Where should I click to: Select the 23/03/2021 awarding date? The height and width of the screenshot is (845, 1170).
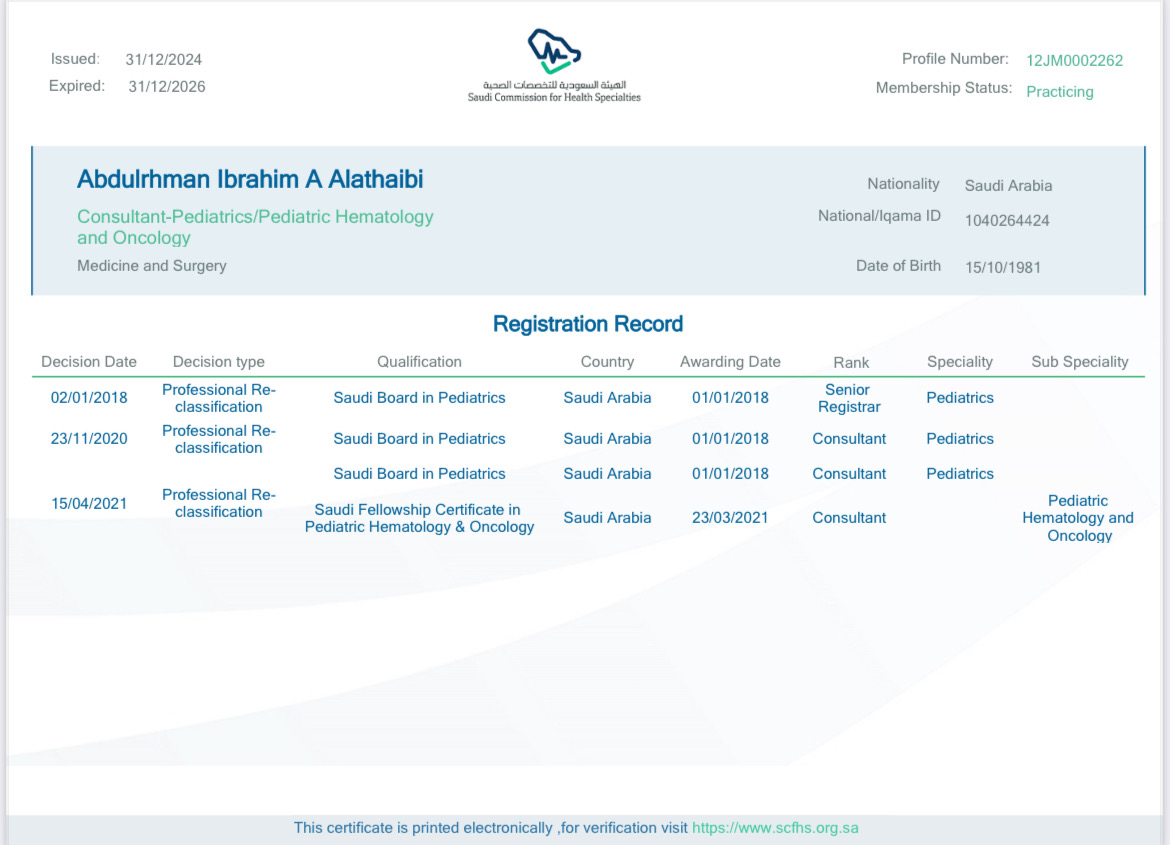[x=730, y=518]
